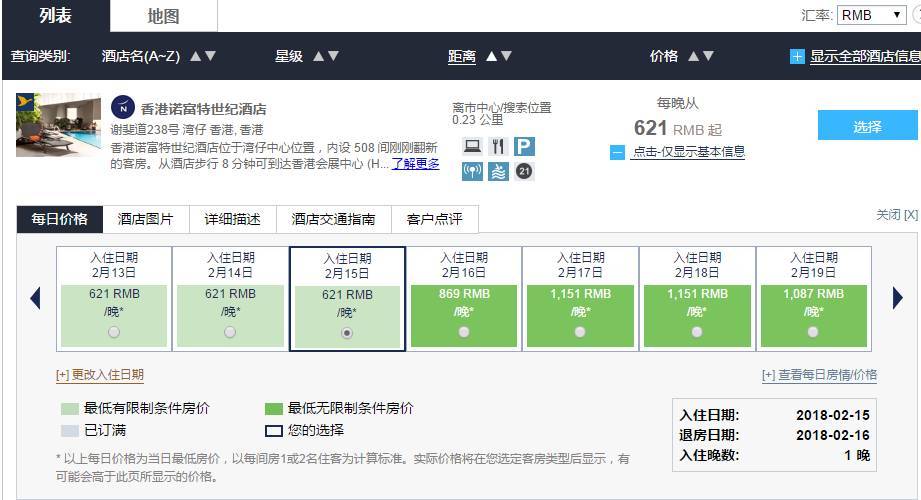Image resolution: width=921 pixels, height=500 pixels.
Task: Select check-in date February 17 radio
Action: (x=580, y=333)
